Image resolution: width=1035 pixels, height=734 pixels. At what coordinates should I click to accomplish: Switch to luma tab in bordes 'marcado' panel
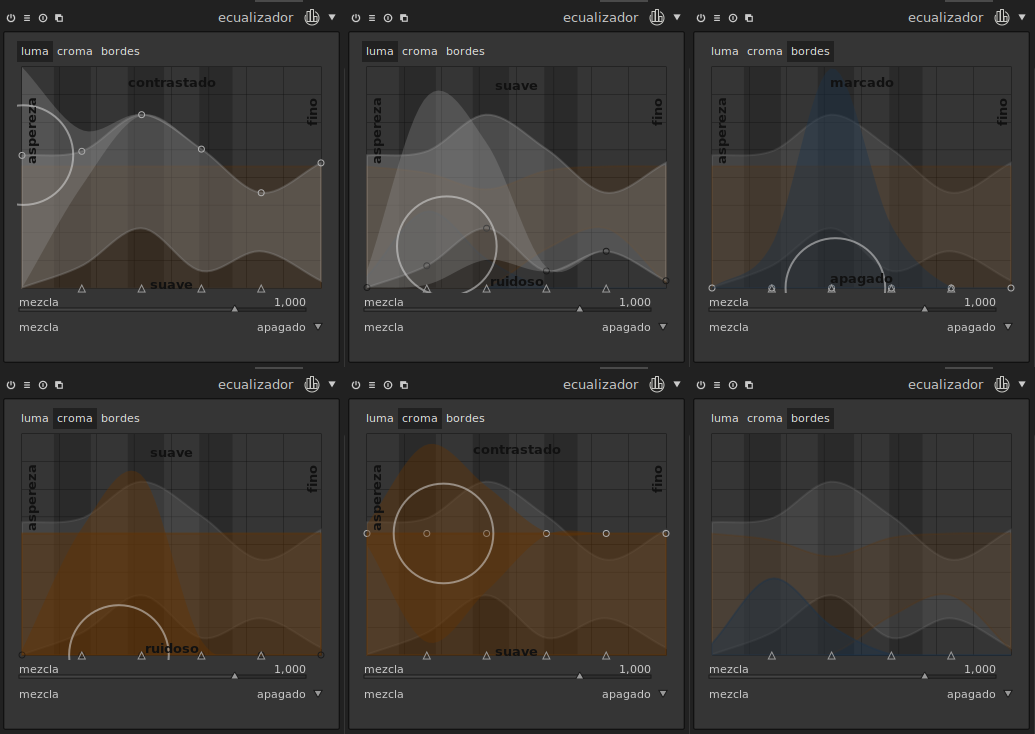(x=725, y=51)
